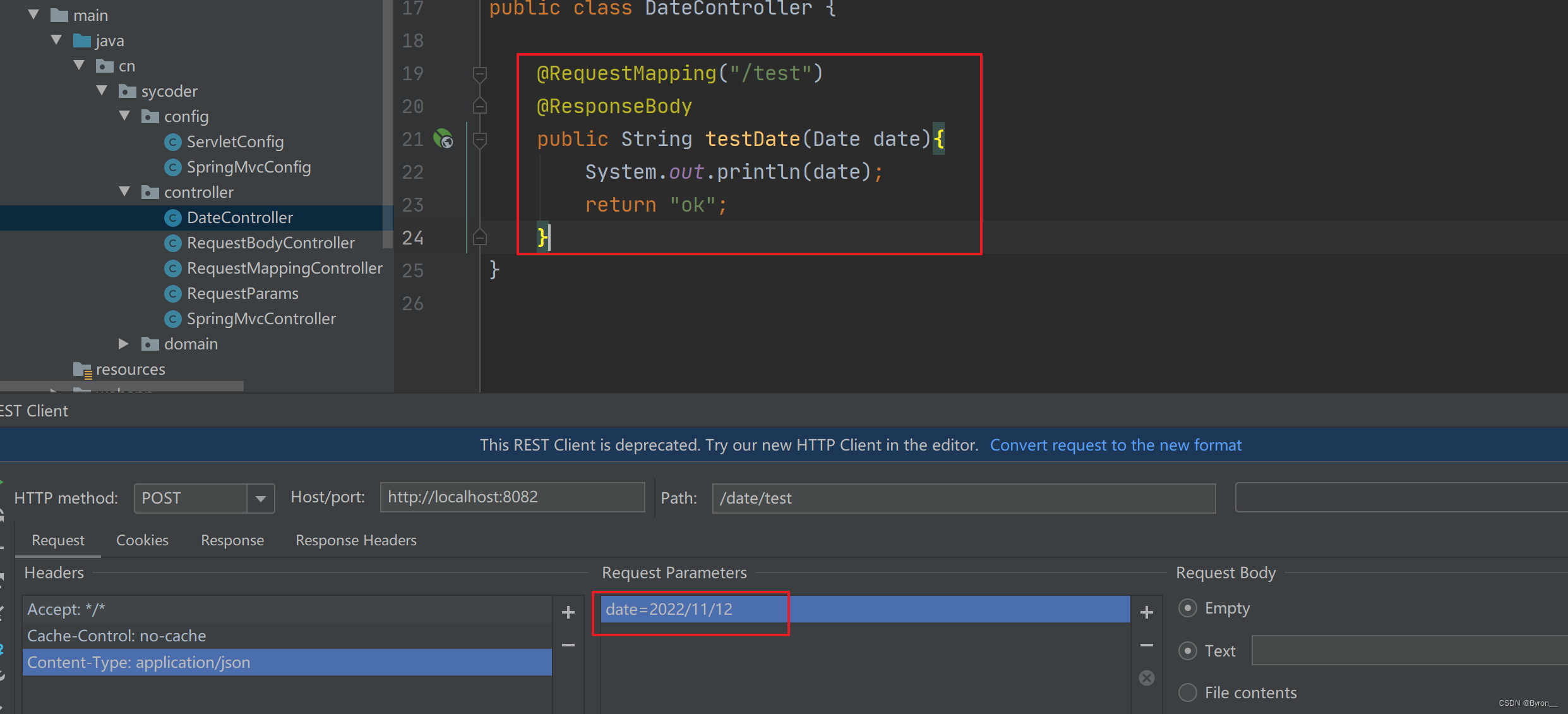This screenshot has height=714, width=1568.
Task: Open SpringMvcController class
Action: tap(261, 318)
